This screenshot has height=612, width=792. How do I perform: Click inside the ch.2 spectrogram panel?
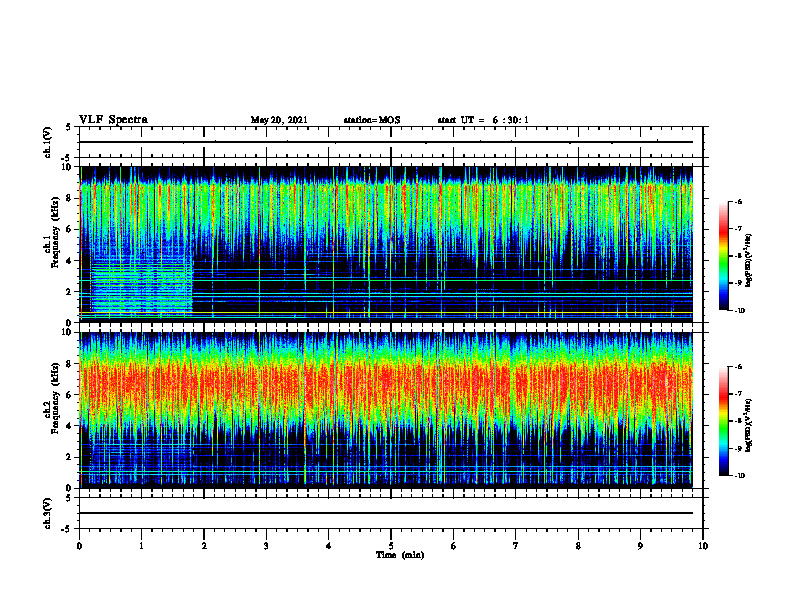(x=386, y=410)
